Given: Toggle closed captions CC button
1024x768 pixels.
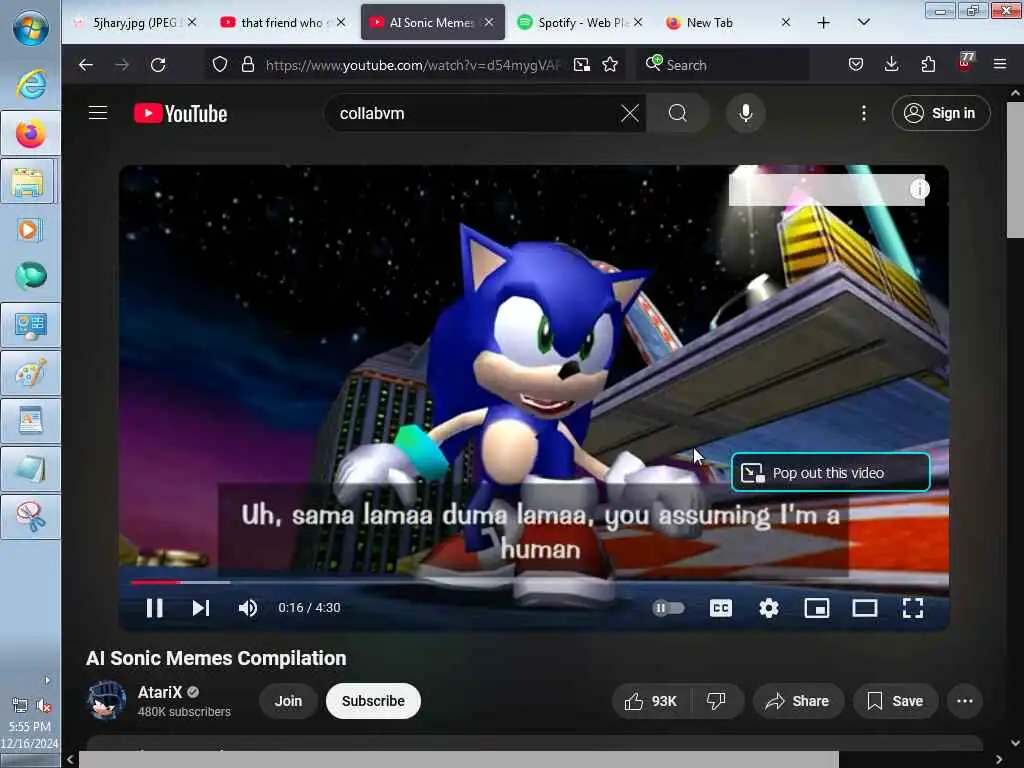Looking at the screenshot, I should pos(720,608).
